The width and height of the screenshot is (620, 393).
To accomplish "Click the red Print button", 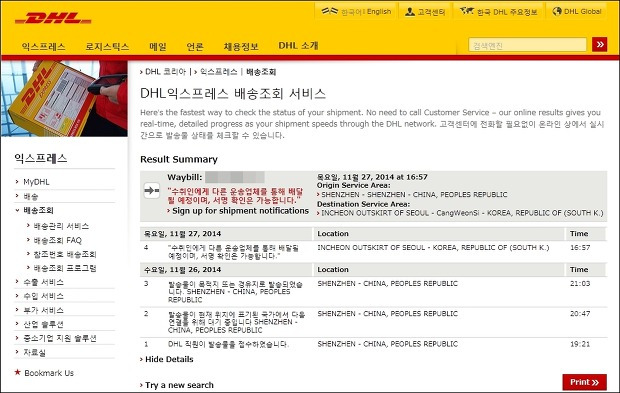I will click(x=584, y=382).
